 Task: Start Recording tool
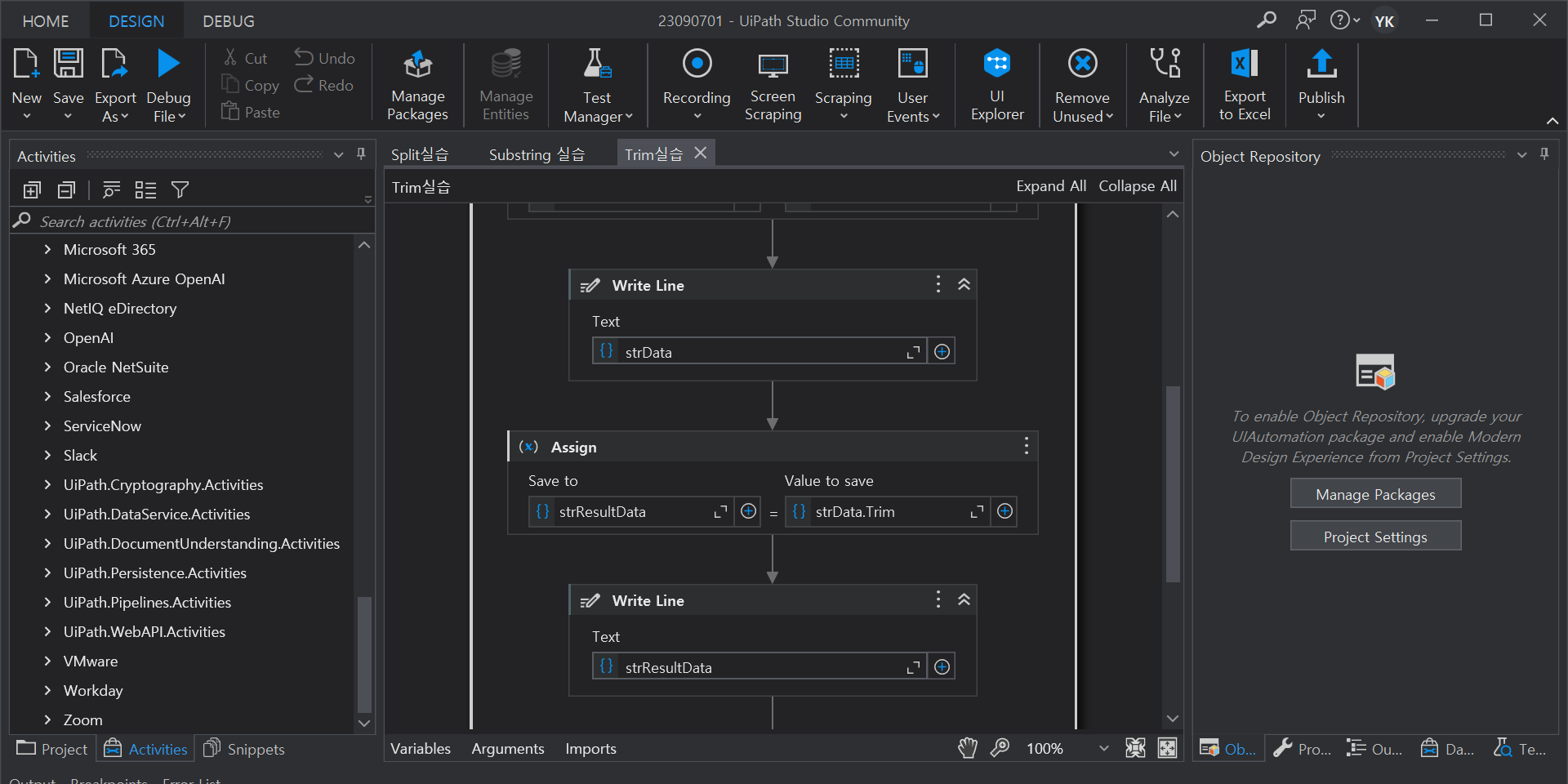[x=697, y=86]
